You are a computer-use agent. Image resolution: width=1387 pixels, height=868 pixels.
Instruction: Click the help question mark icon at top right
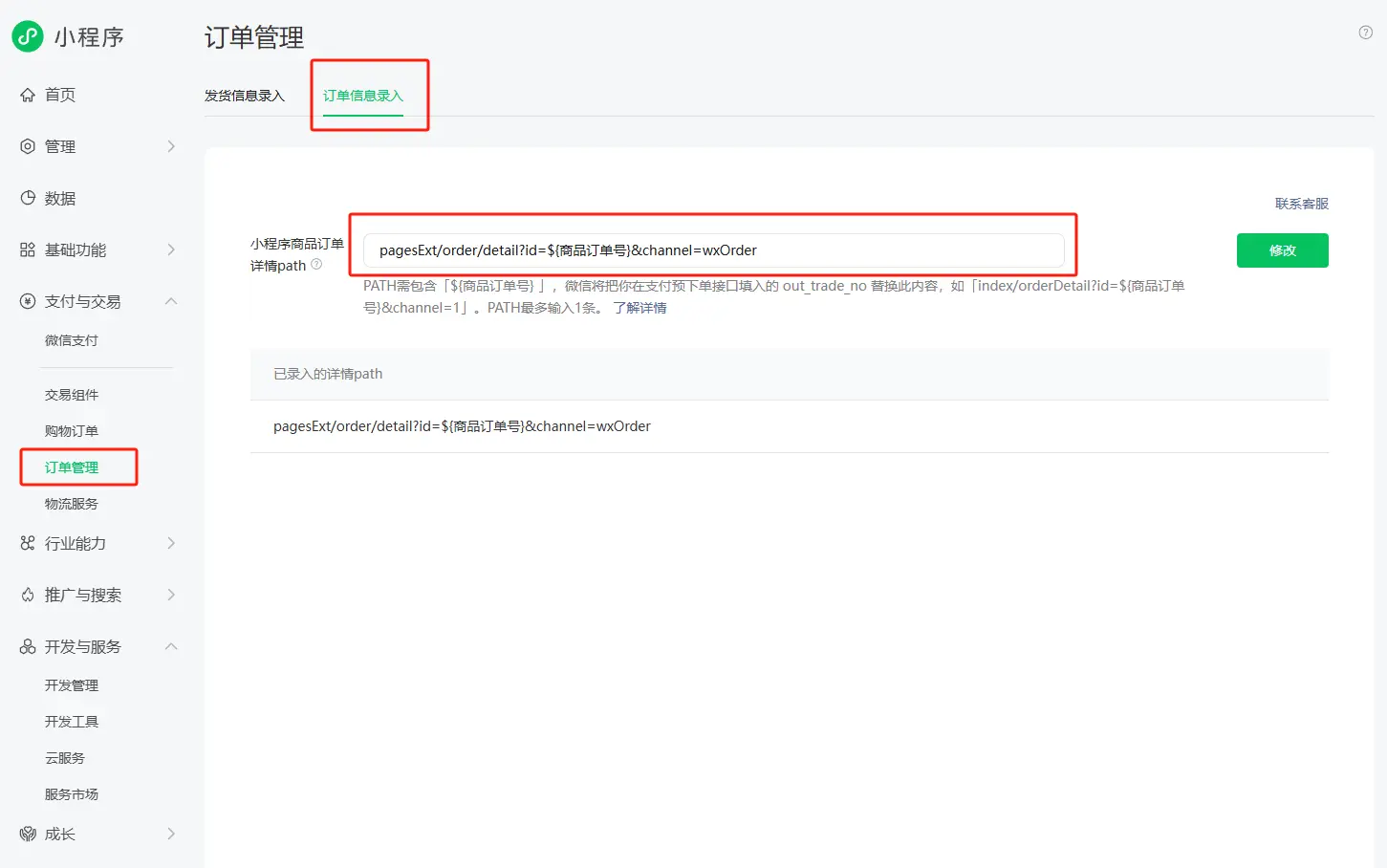click(1365, 33)
